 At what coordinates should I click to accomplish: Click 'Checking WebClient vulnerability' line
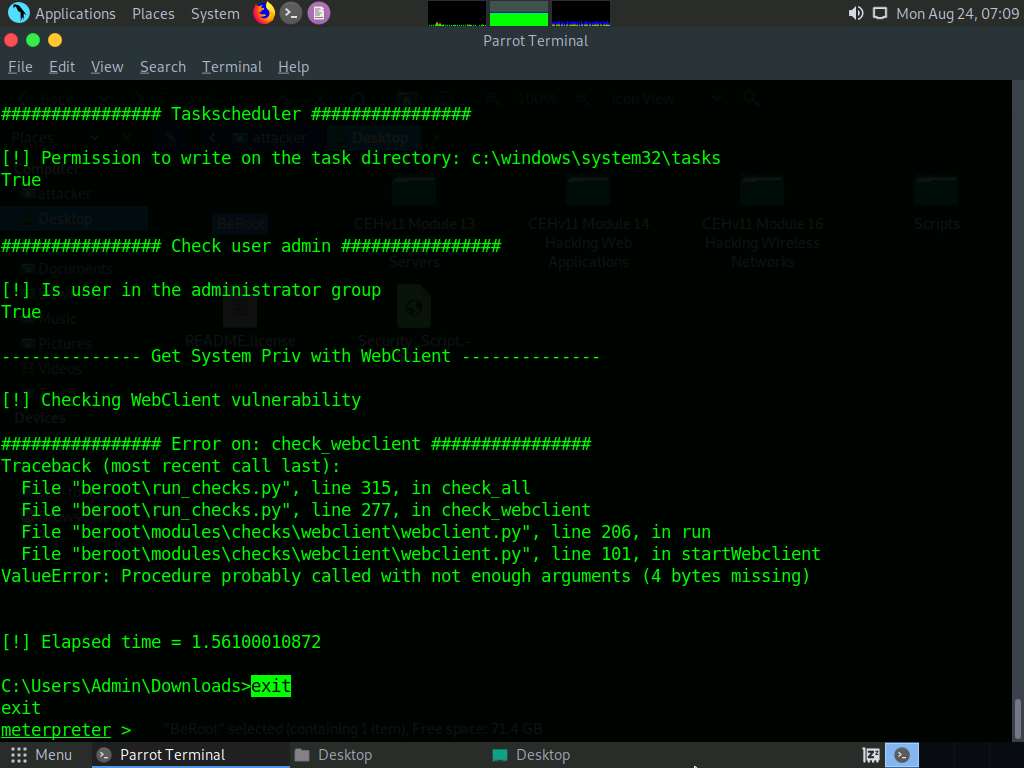point(181,400)
